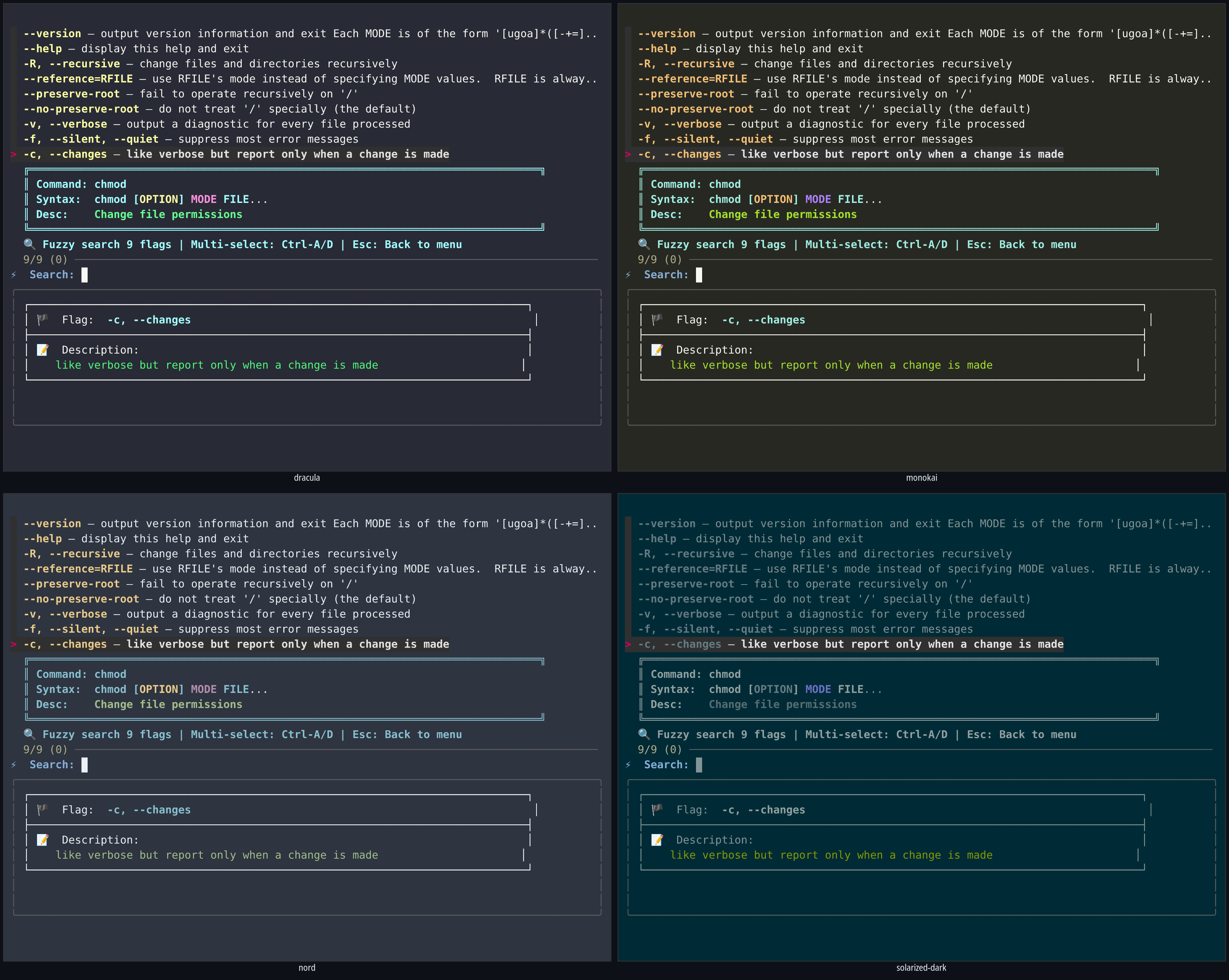This screenshot has width=1229, height=980.
Task: Click 'Command: chmod' line in dracula header
Action: click(x=81, y=184)
